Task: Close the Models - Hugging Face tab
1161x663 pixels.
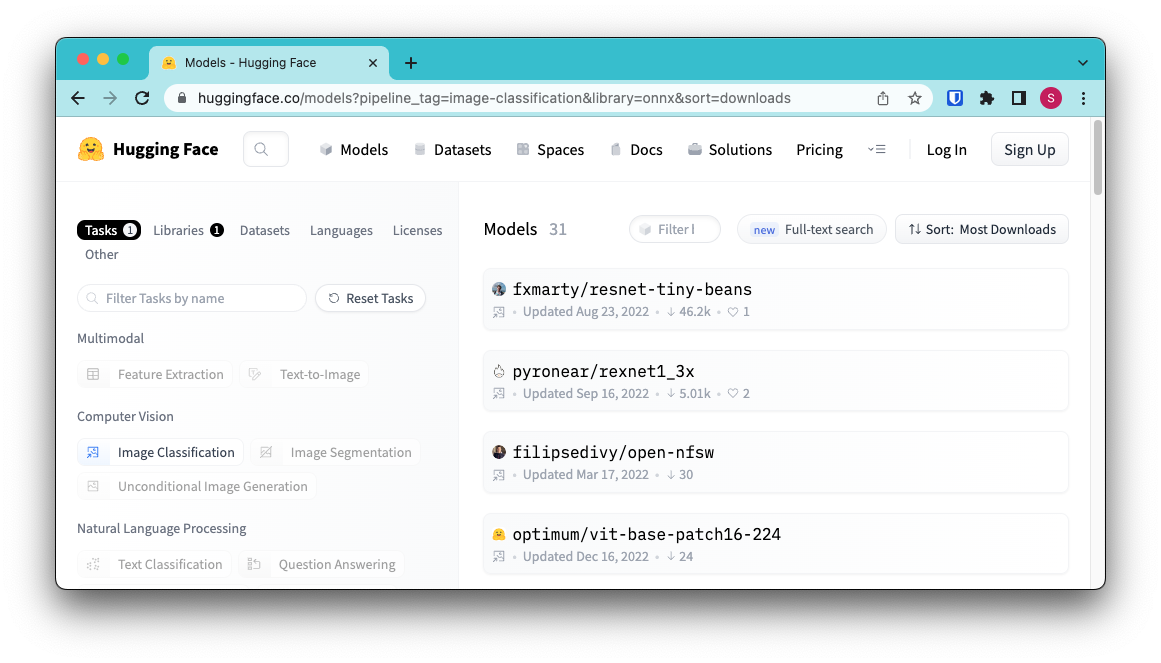Action: coord(372,63)
